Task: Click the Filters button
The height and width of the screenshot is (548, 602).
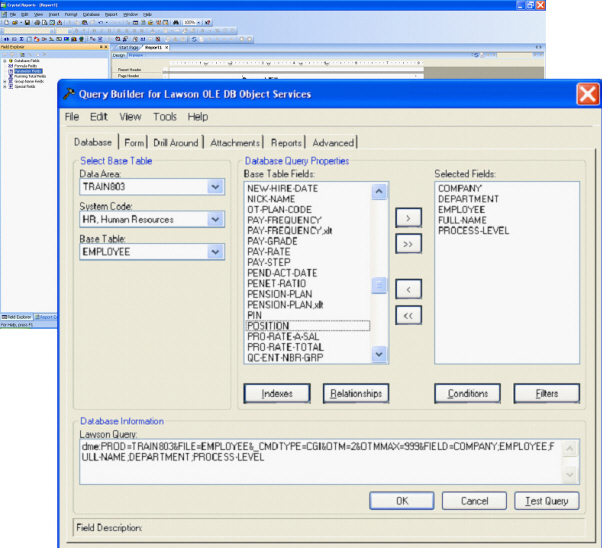Action: pyautogui.click(x=547, y=393)
